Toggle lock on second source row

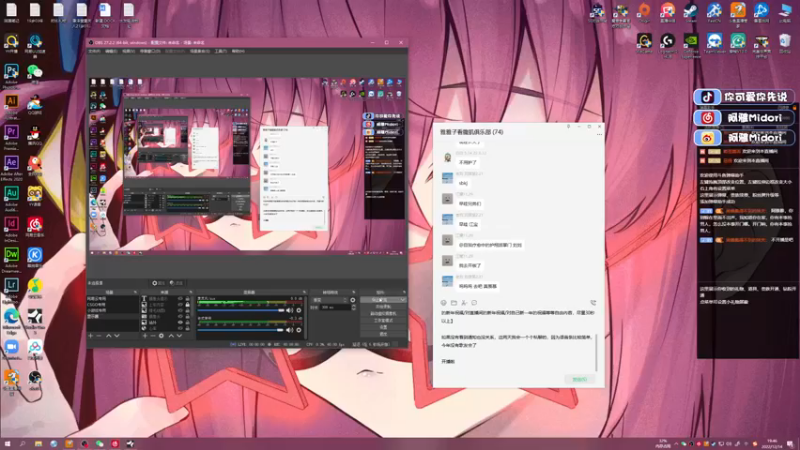187,305
